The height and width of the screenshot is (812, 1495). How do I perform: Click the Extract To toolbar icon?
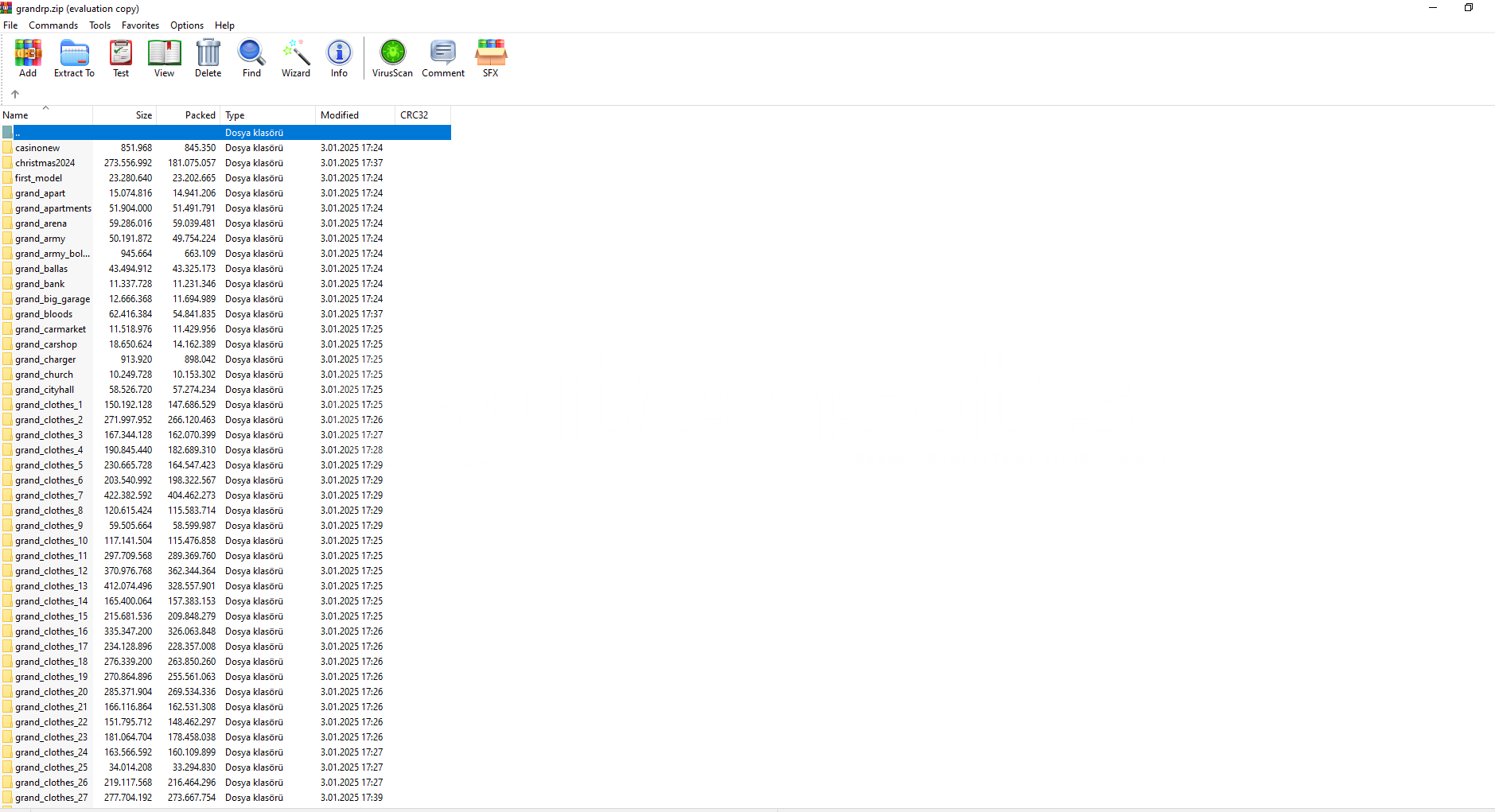point(74,58)
